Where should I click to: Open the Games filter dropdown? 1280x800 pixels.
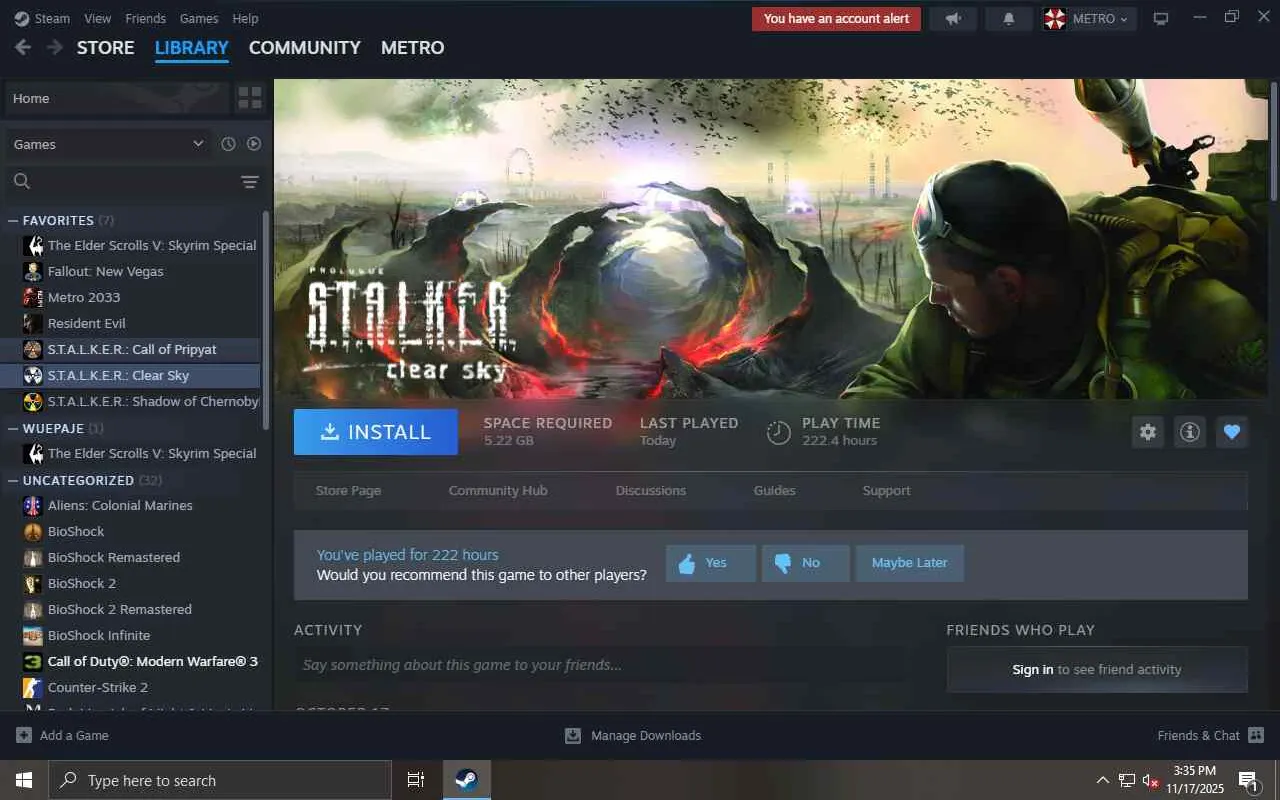point(109,144)
